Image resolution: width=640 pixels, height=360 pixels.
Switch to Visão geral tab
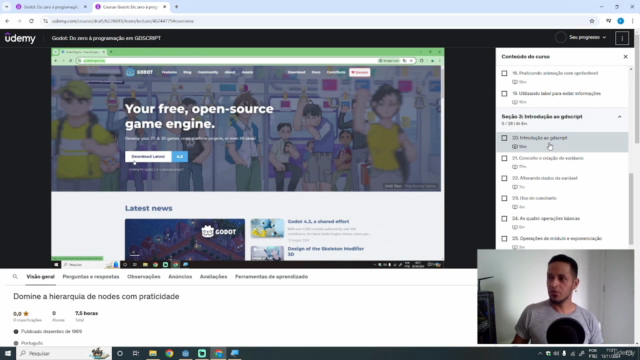pyautogui.click(x=40, y=277)
